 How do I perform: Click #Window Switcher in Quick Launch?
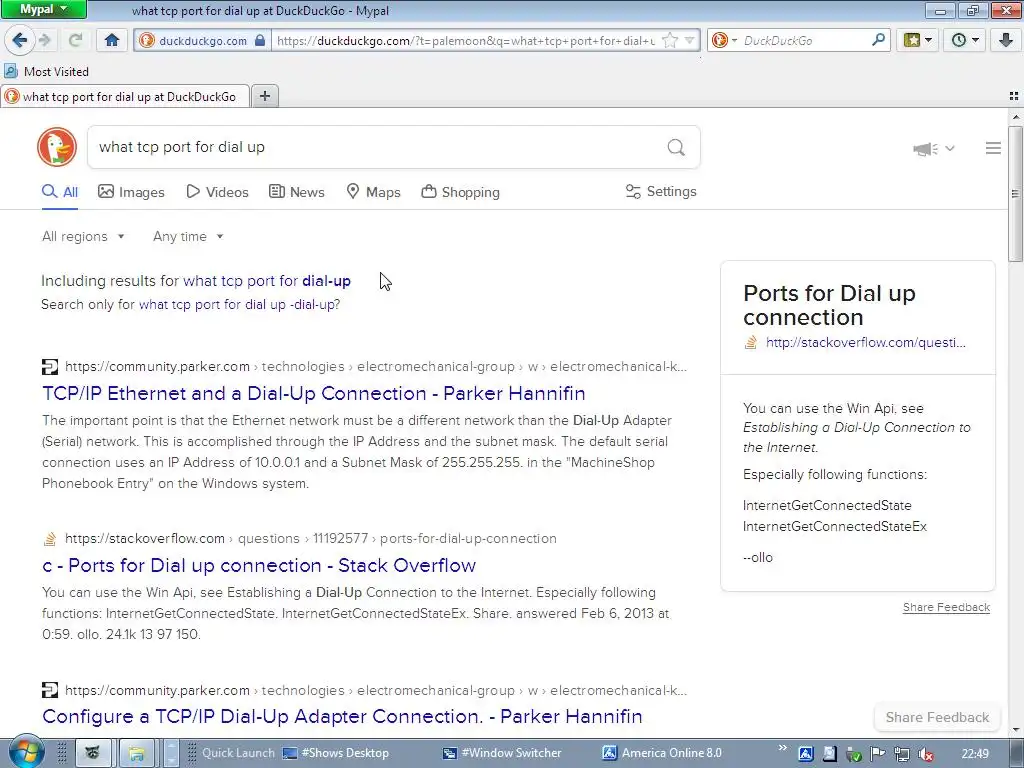[x=502, y=753]
